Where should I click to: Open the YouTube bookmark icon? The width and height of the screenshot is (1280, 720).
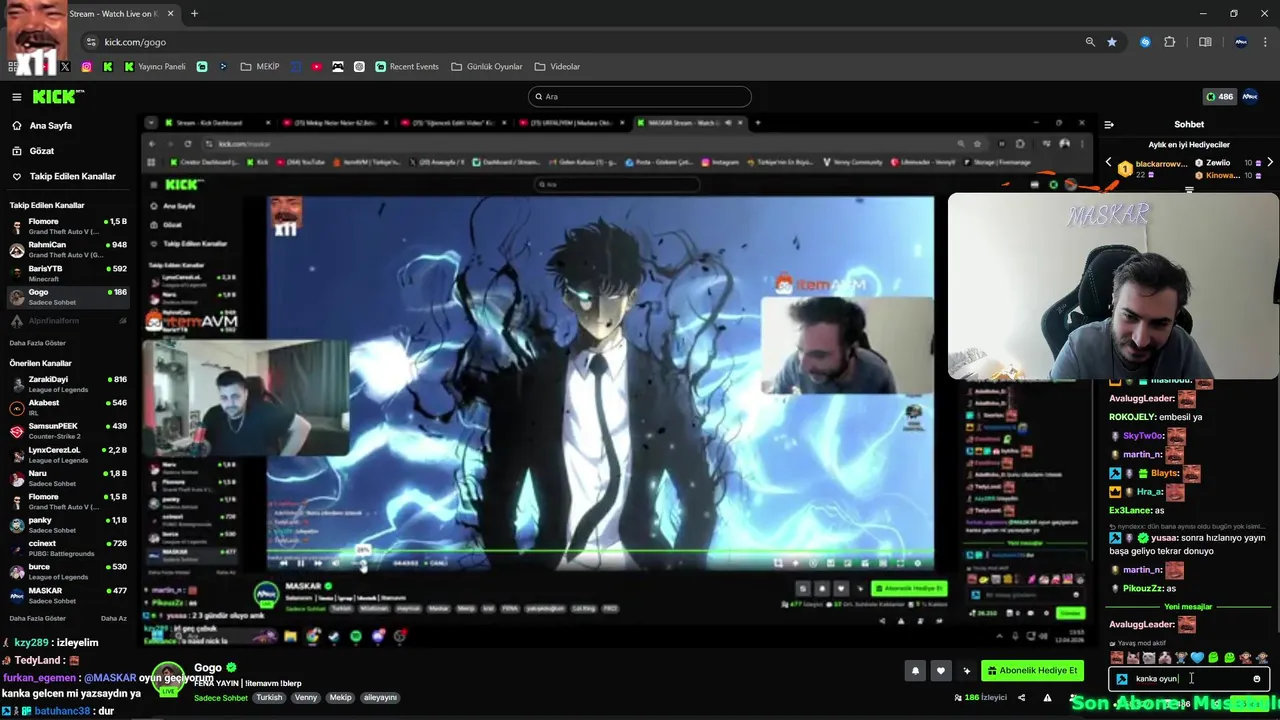317,67
